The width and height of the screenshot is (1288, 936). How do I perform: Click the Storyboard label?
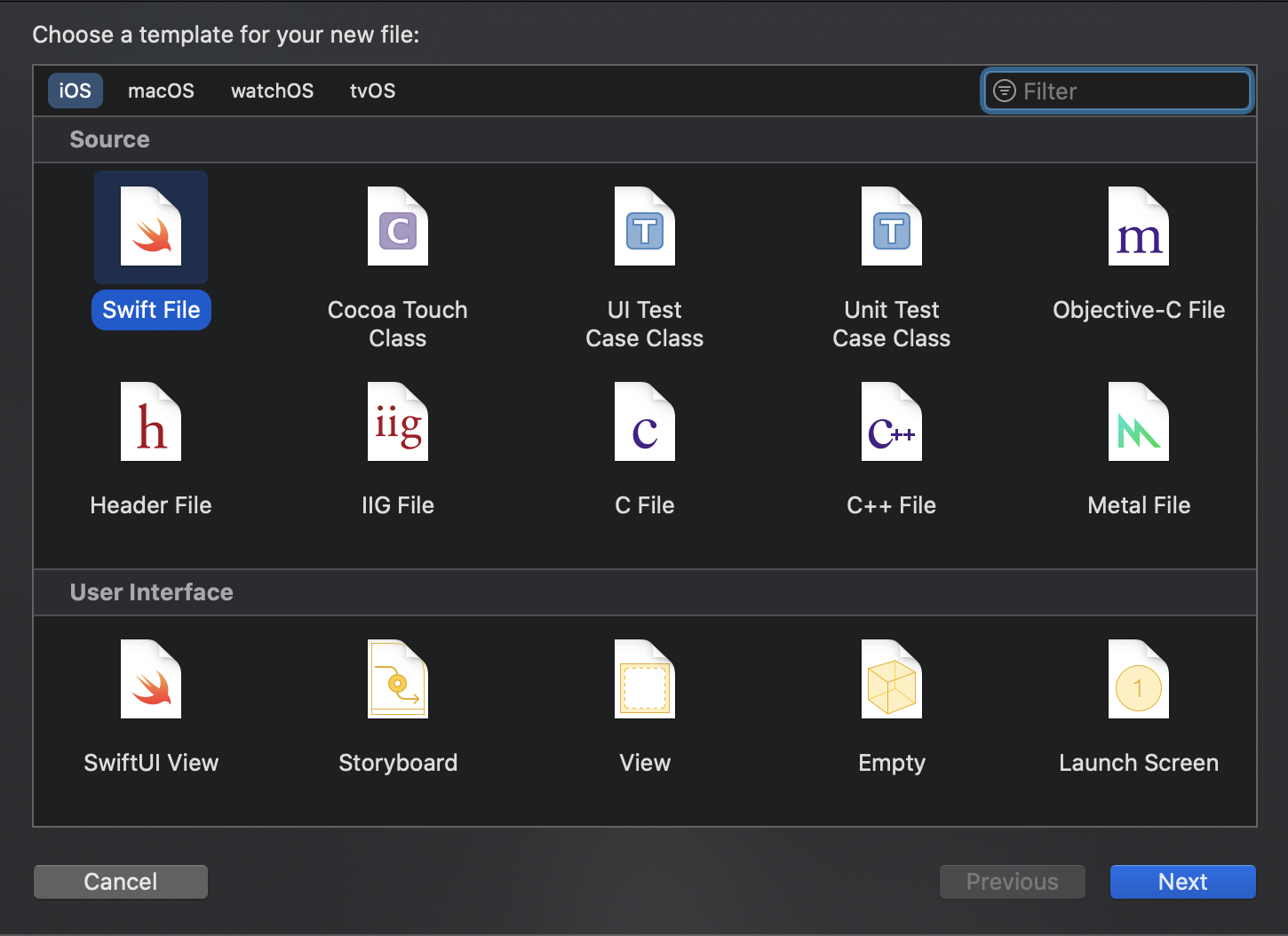pyautogui.click(x=398, y=763)
